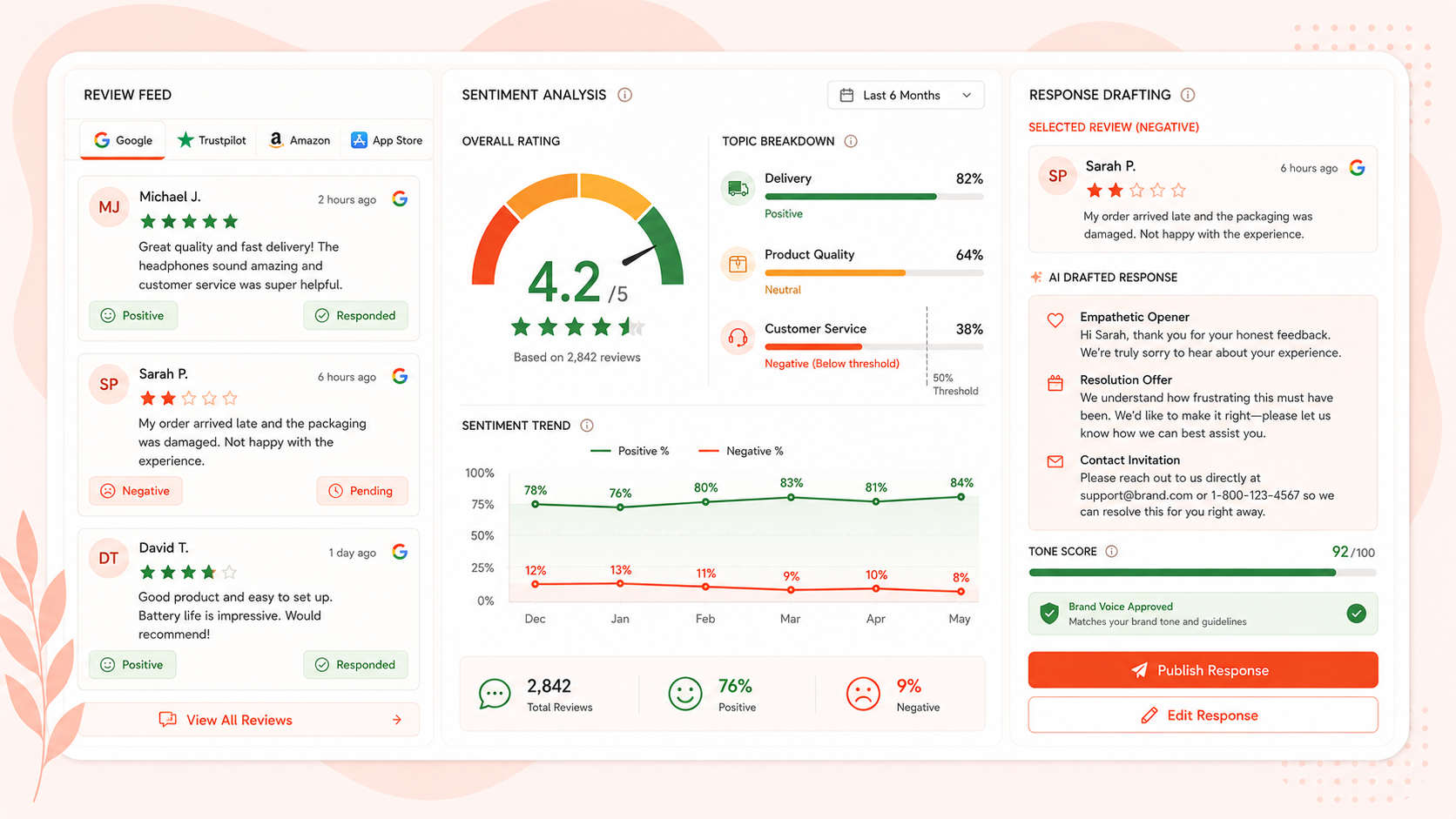Image resolution: width=1456 pixels, height=819 pixels.
Task: Click the DT avatar of David T.
Action: (x=109, y=558)
